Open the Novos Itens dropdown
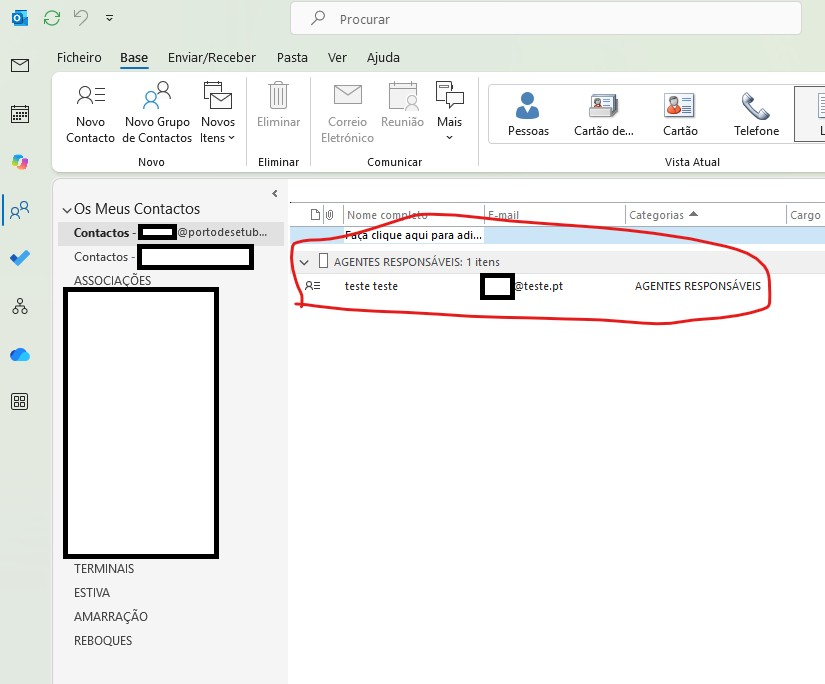 tap(218, 113)
